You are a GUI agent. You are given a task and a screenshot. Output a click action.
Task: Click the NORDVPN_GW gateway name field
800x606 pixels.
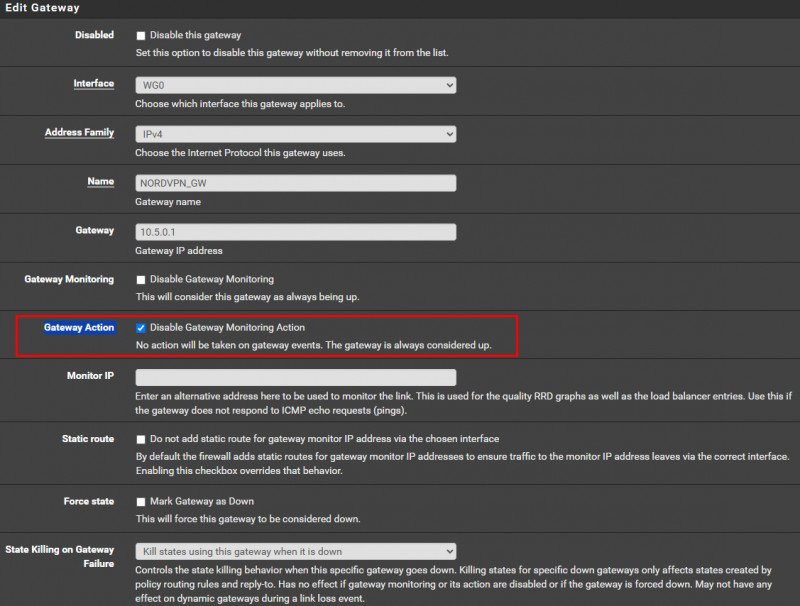[x=295, y=183]
